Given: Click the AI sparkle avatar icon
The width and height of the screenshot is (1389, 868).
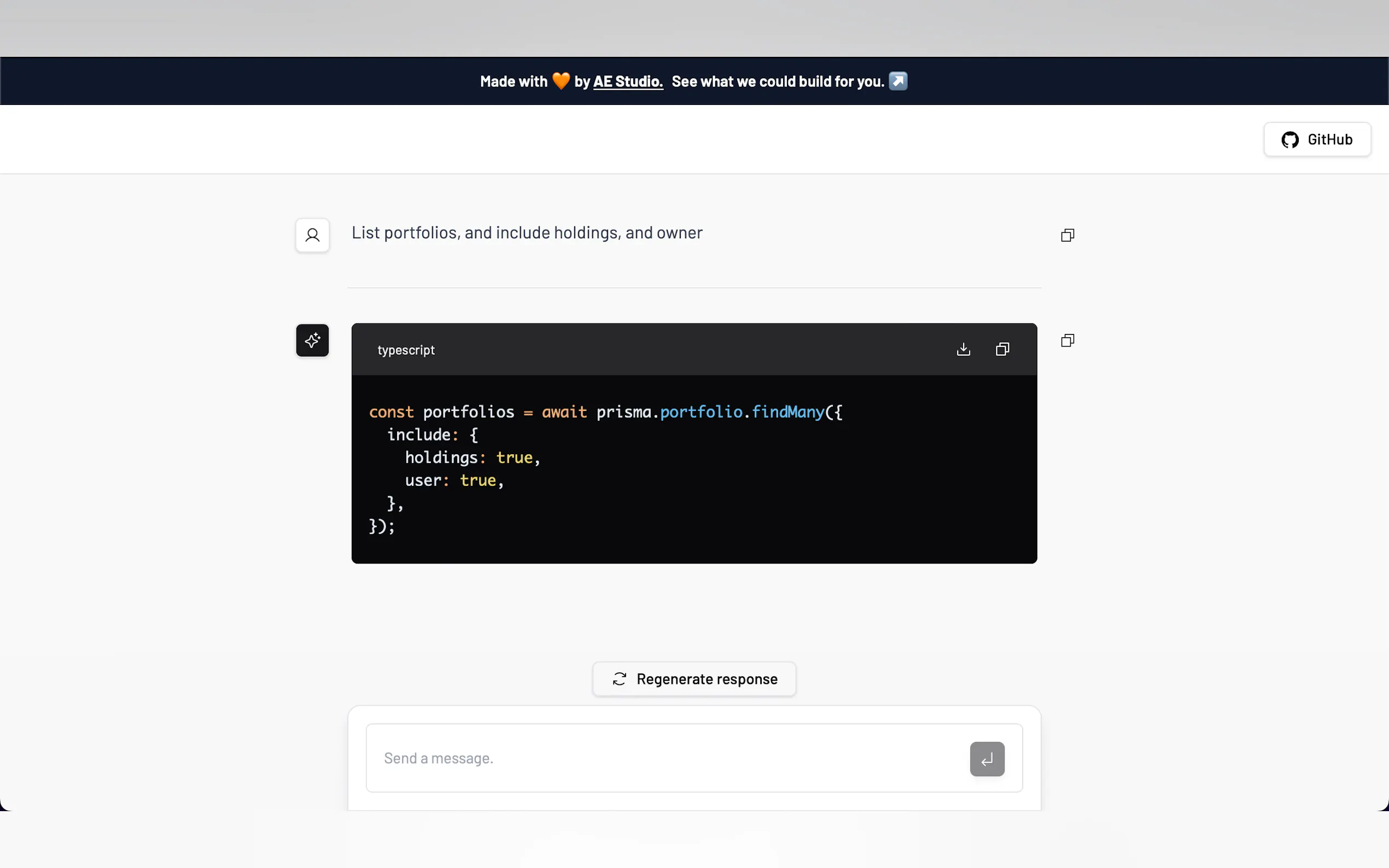Looking at the screenshot, I should (x=312, y=341).
